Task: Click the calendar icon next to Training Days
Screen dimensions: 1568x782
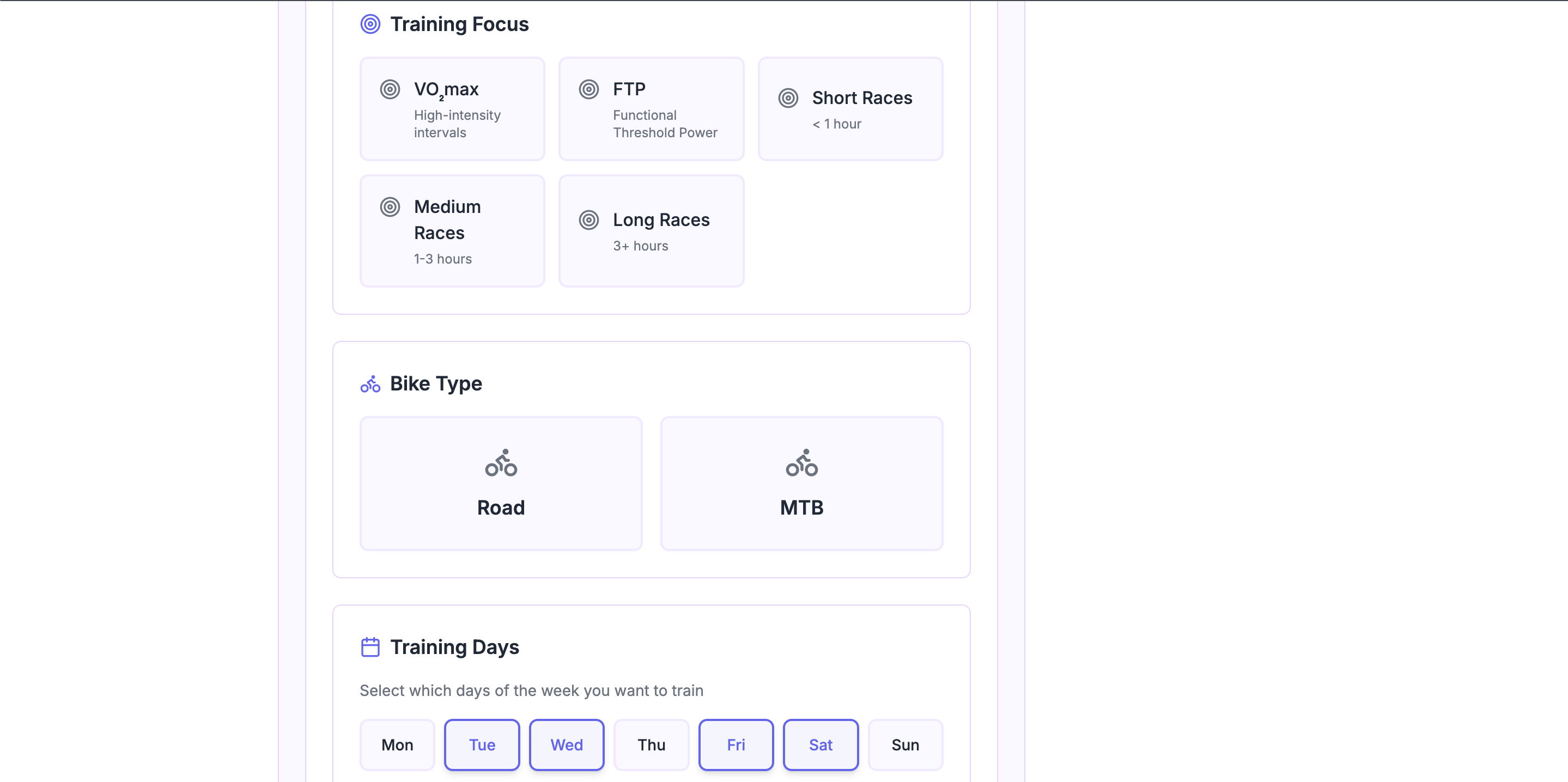Action: (370, 647)
